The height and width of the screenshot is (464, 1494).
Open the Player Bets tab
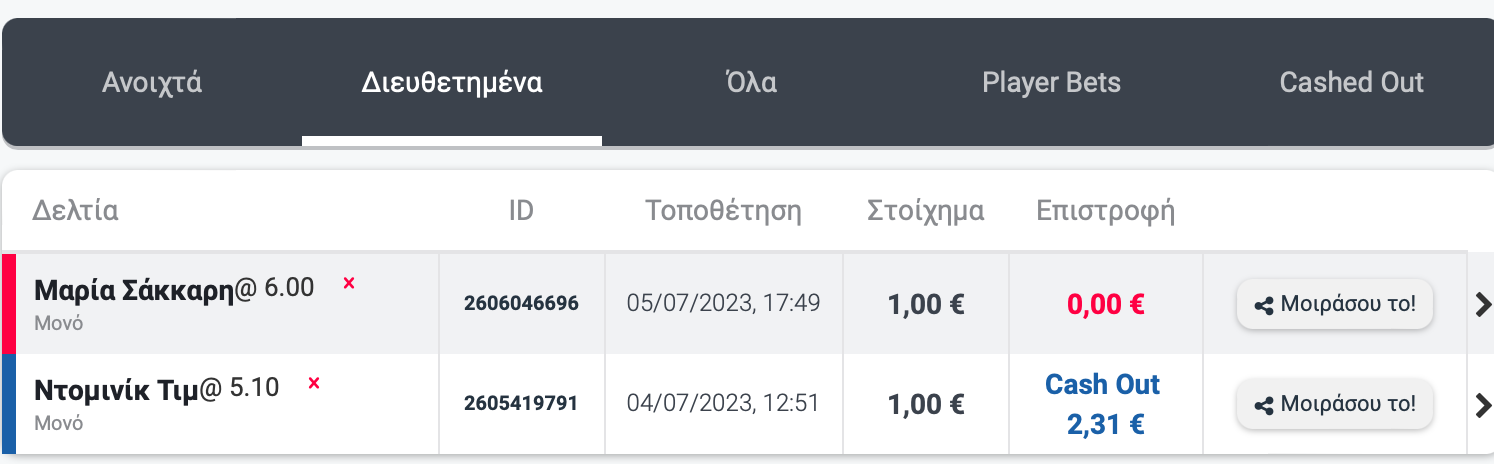pyautogui.click(x=1051, y=82)
